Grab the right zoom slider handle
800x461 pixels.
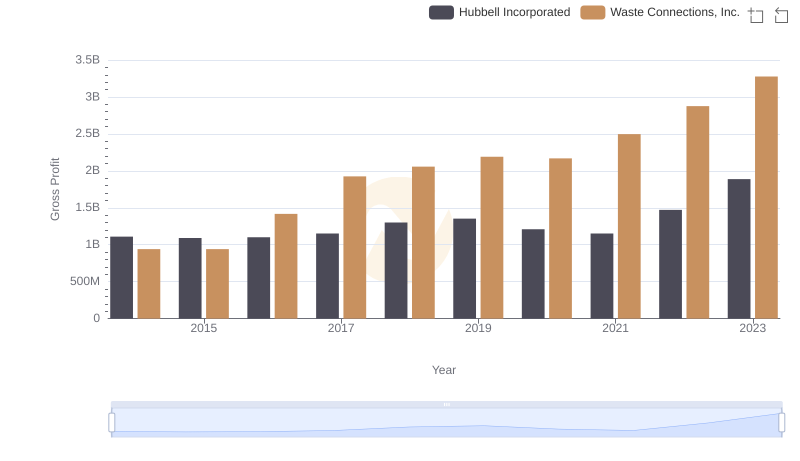coord(781,422)
